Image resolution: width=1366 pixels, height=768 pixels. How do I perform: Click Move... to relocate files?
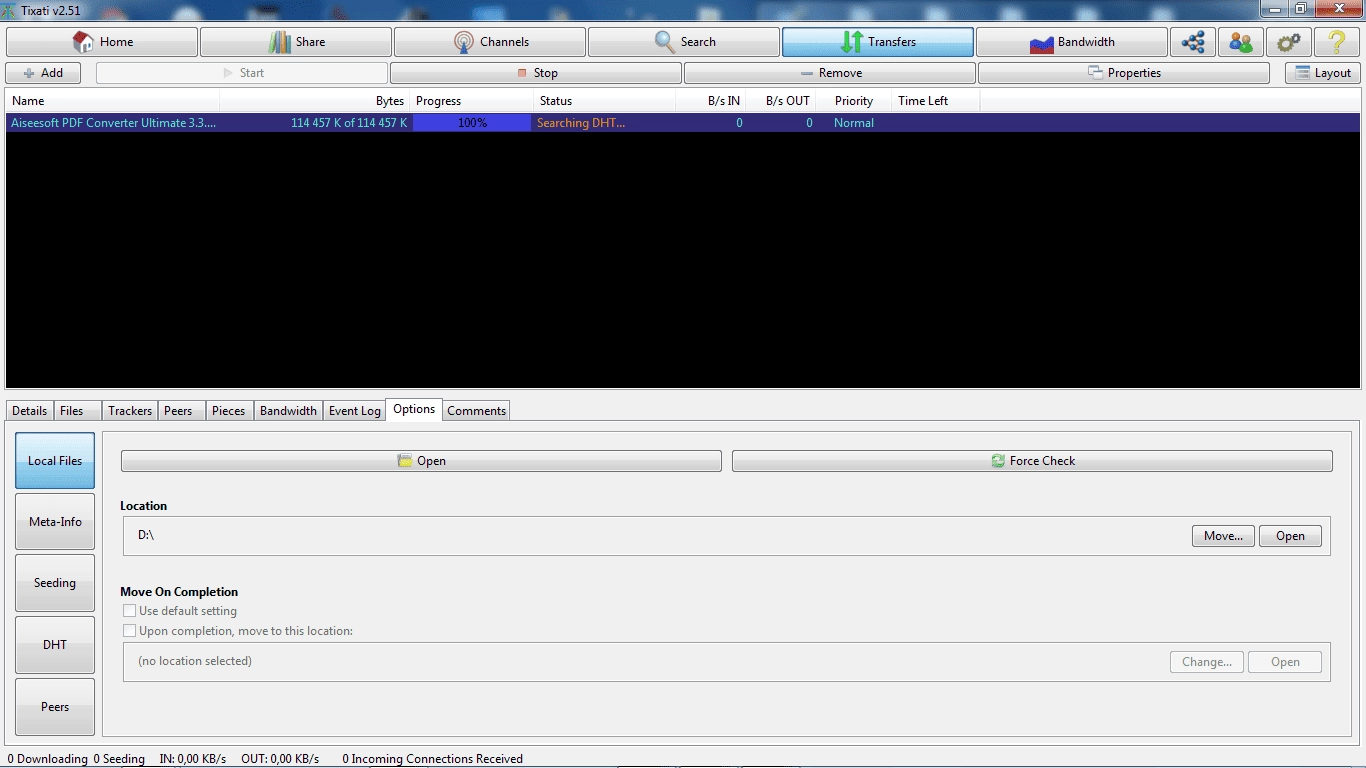[1223, 536]
